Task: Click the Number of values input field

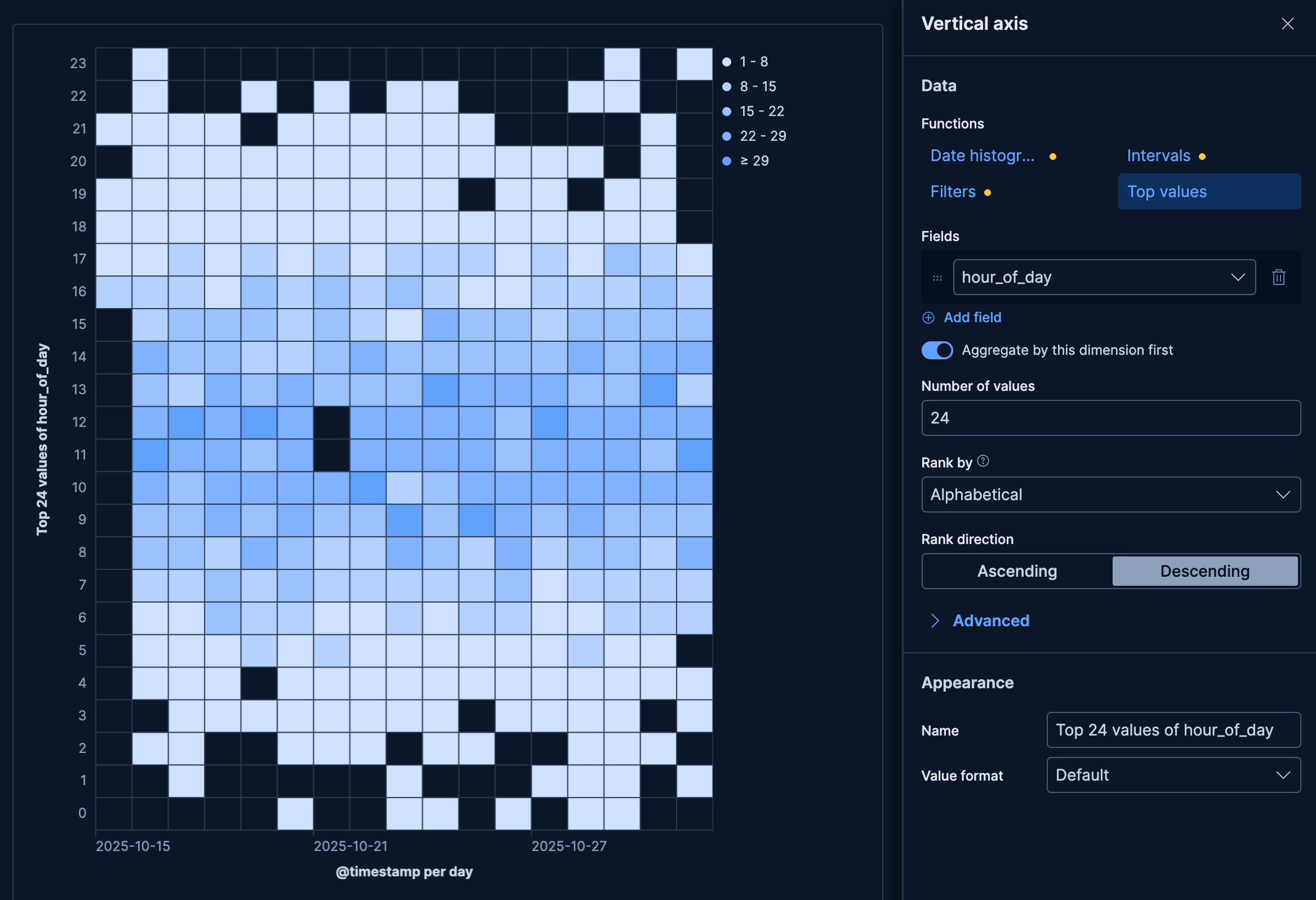Action: click(1110, 418)
